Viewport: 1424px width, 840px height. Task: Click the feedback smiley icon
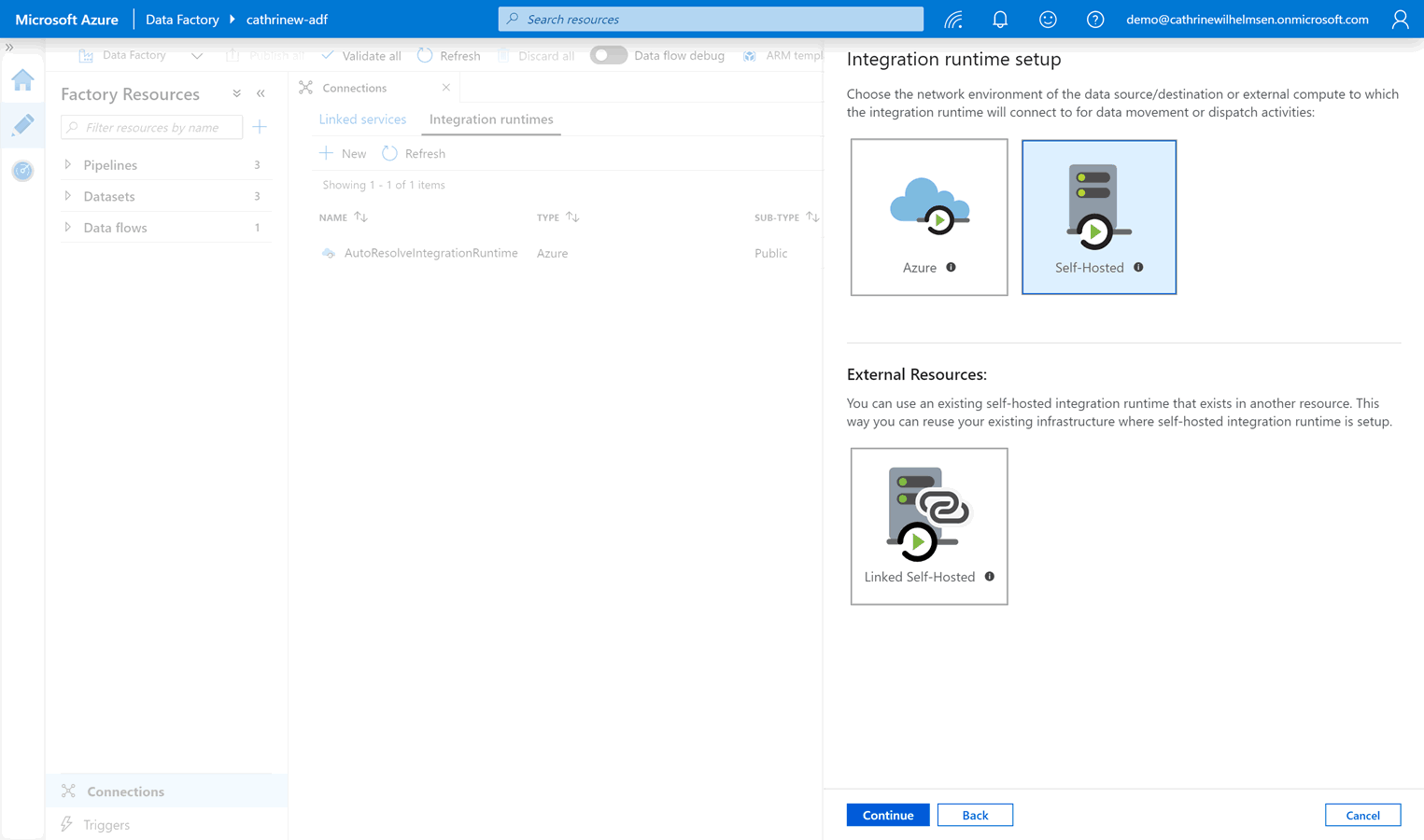[x=1048, y=20]
